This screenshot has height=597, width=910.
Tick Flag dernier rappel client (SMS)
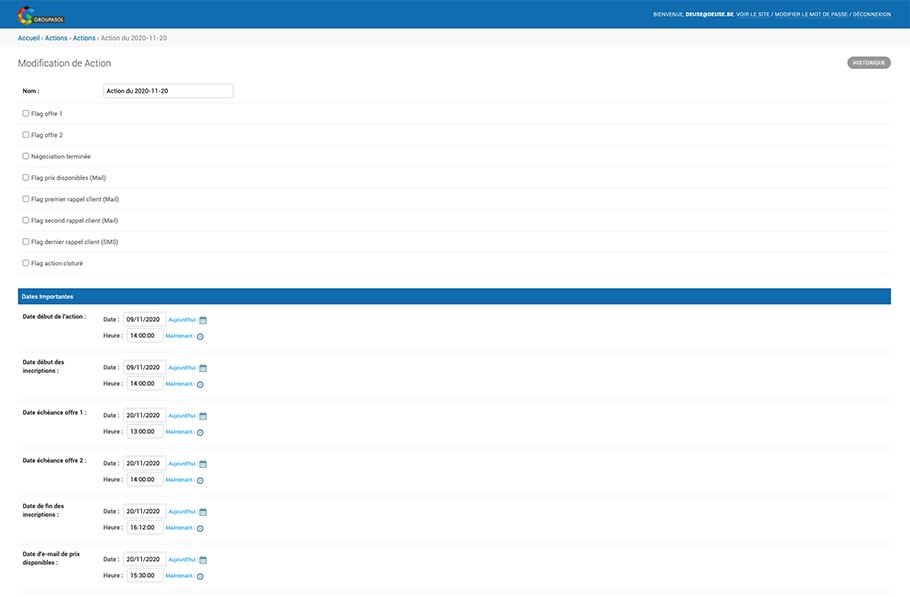coord(26,242)
